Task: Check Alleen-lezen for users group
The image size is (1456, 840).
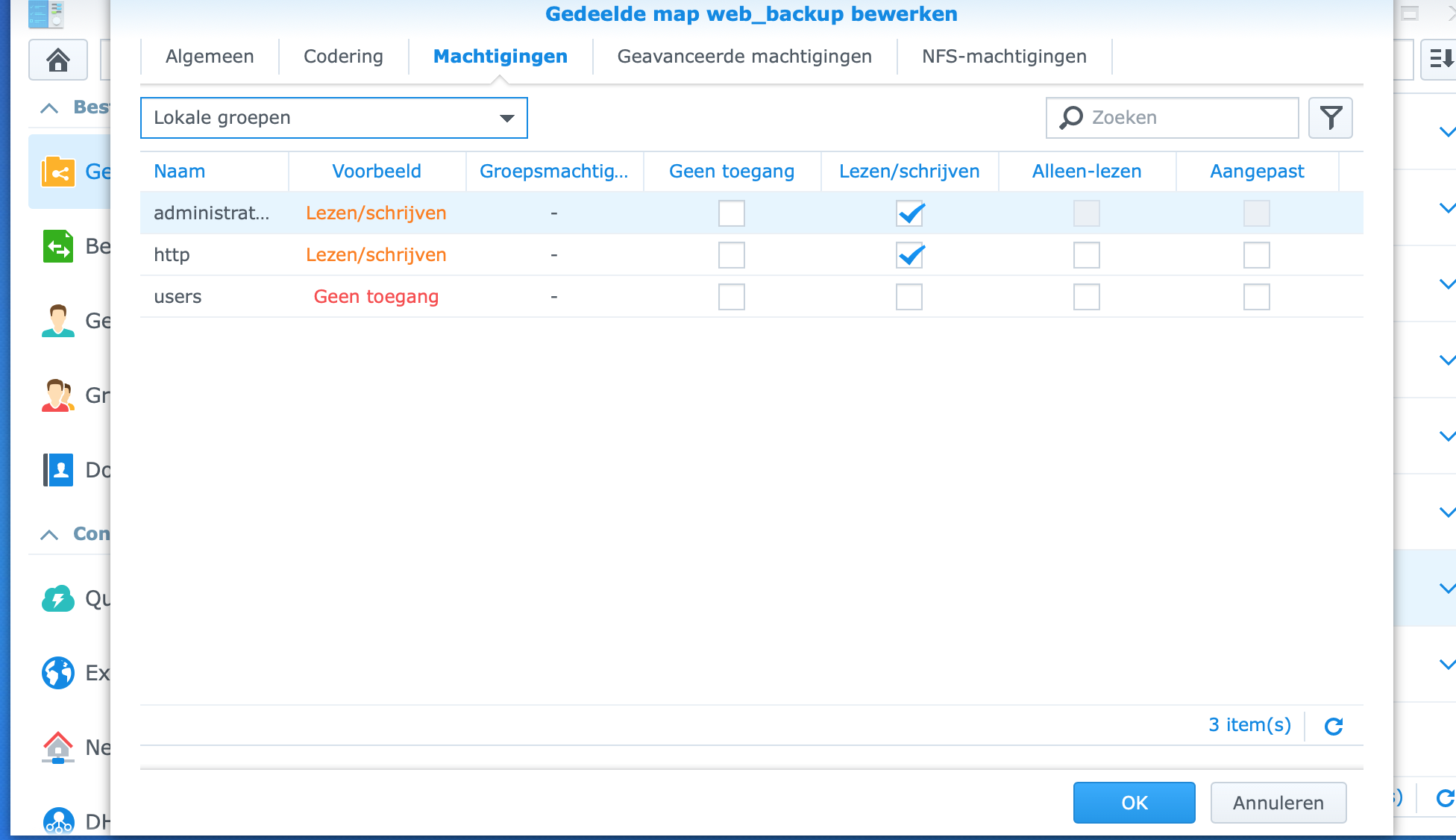Action: (1087, 297)
